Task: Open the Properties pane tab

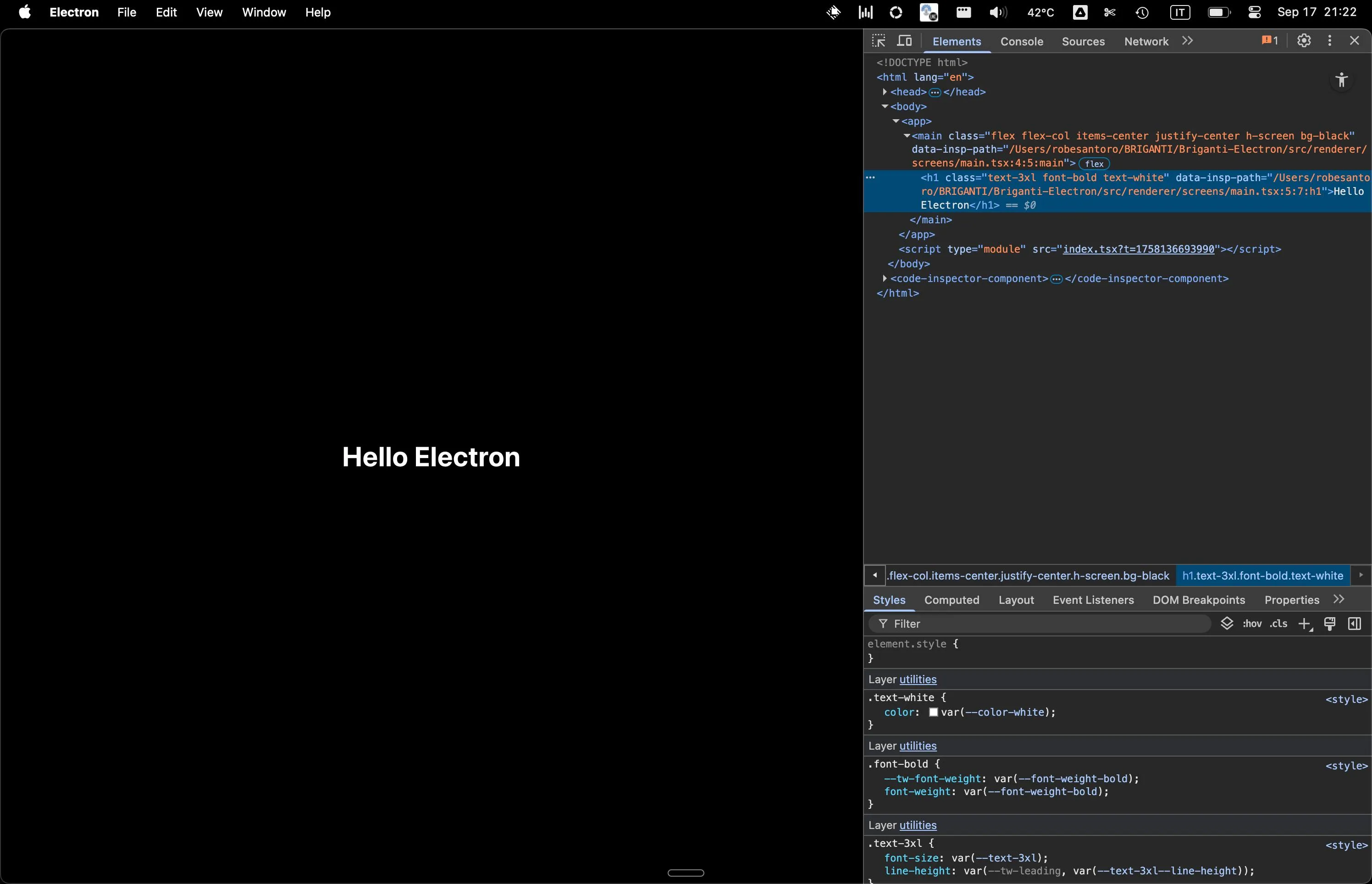Action: click(x=1292, y=600)
